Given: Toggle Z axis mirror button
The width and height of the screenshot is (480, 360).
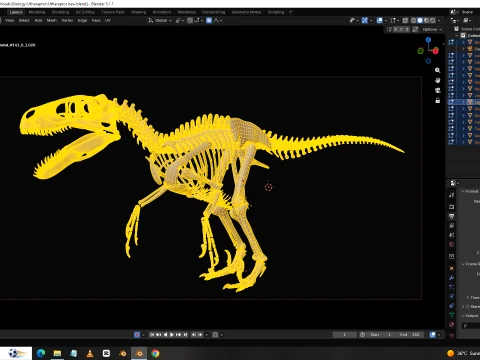Looking at the screenshot, I should 407,29.
